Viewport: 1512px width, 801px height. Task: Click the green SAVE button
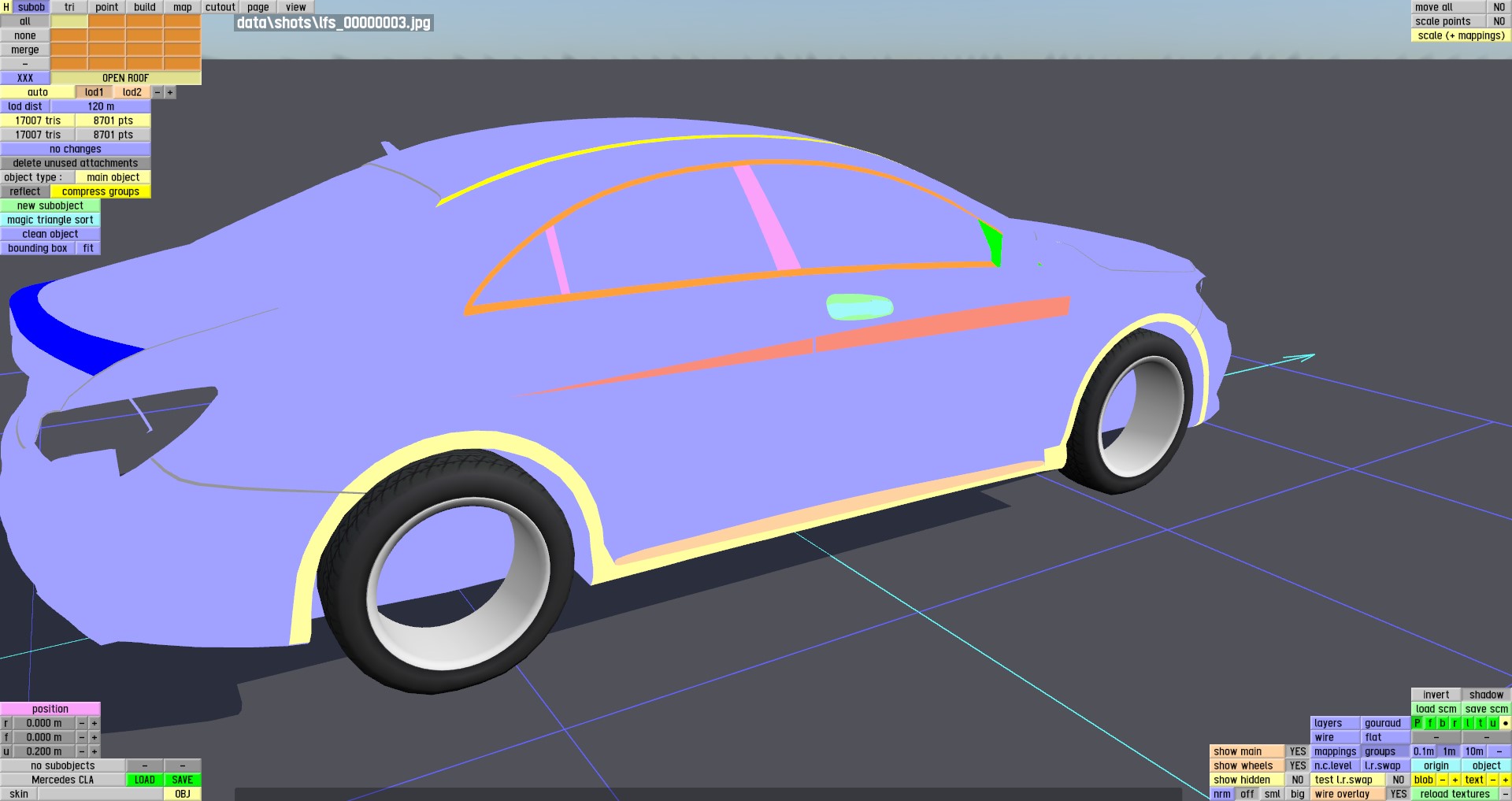pos(183,780)
